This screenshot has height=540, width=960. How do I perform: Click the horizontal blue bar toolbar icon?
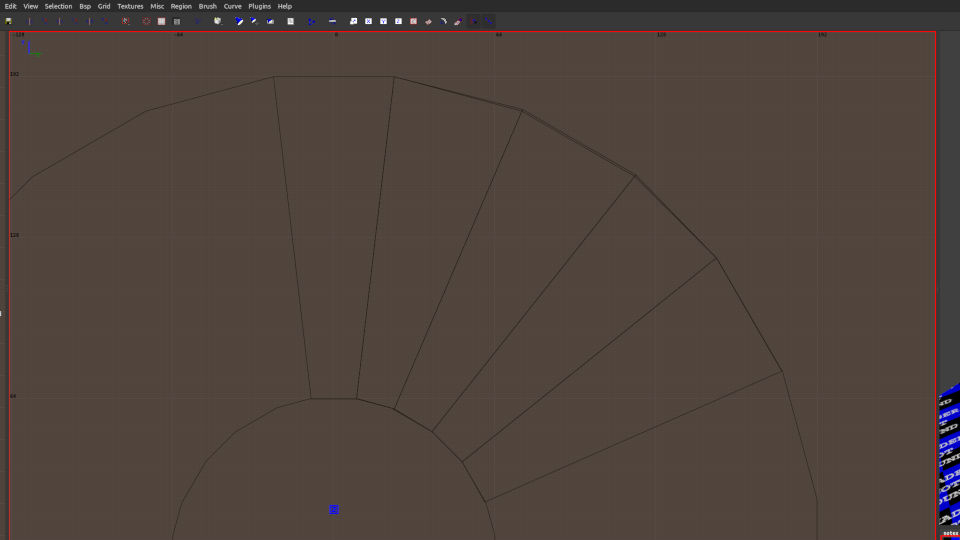click(x=332, y=21)
